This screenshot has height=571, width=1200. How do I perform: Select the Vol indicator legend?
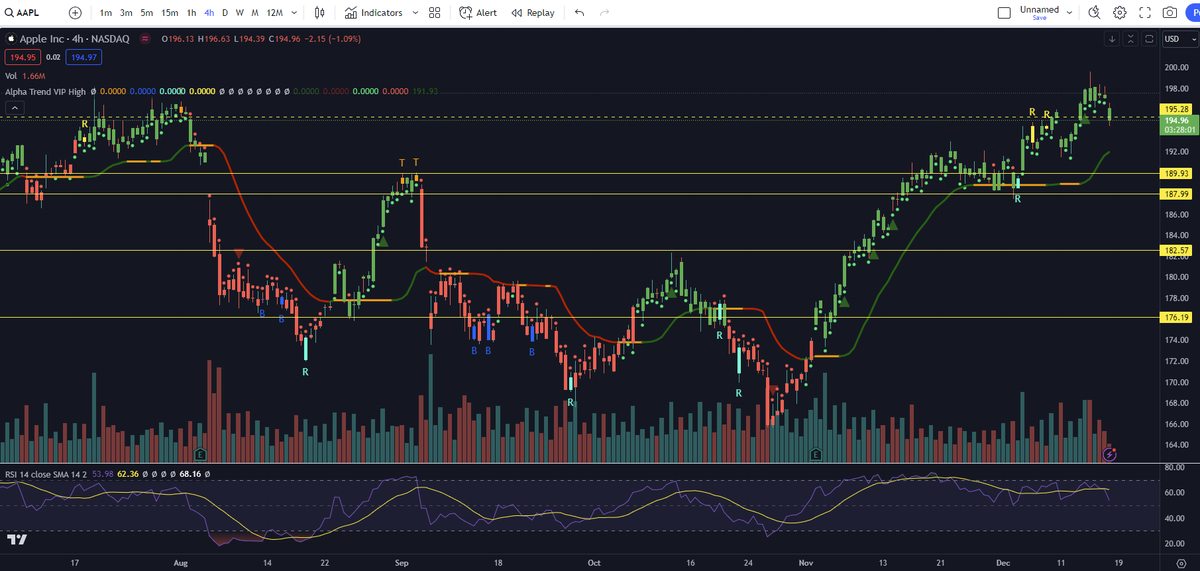tap(11, 75)
